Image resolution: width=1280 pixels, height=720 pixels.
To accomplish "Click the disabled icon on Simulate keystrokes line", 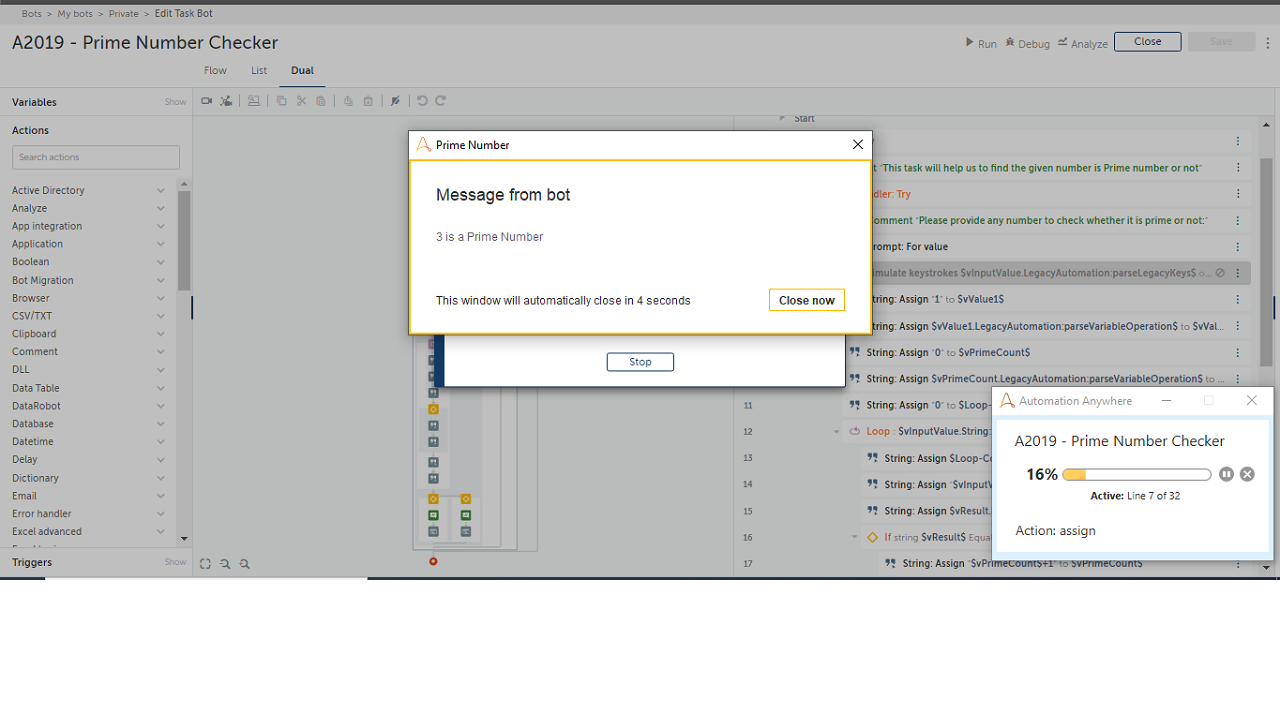I will (x=1220, y=273).
